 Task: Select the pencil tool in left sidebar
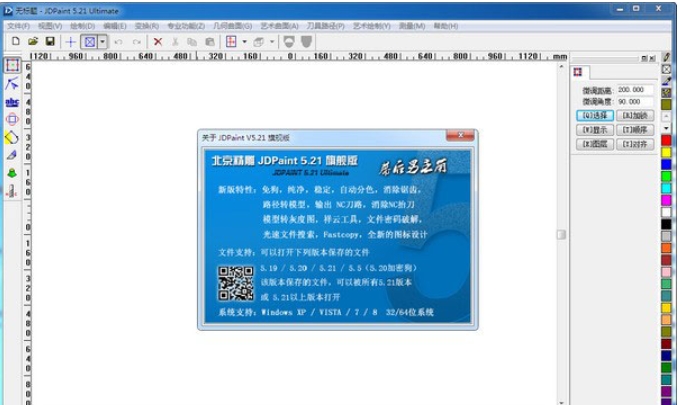(12, 155)
